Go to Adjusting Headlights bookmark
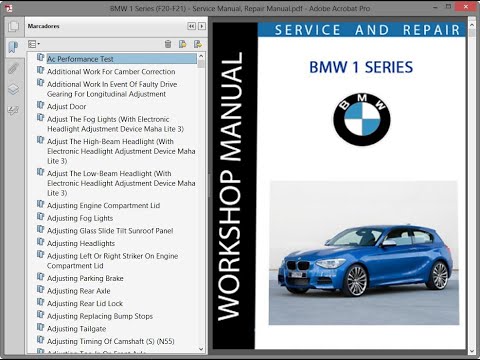Viewport: 480px width, 360px height. click(81, 243)
